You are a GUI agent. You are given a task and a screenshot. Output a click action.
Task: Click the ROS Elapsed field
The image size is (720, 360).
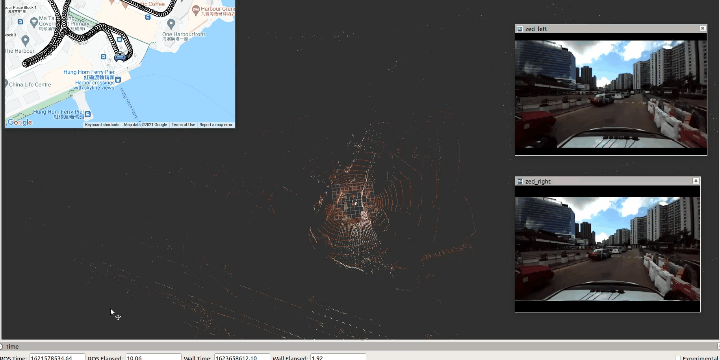pos(152,357)
